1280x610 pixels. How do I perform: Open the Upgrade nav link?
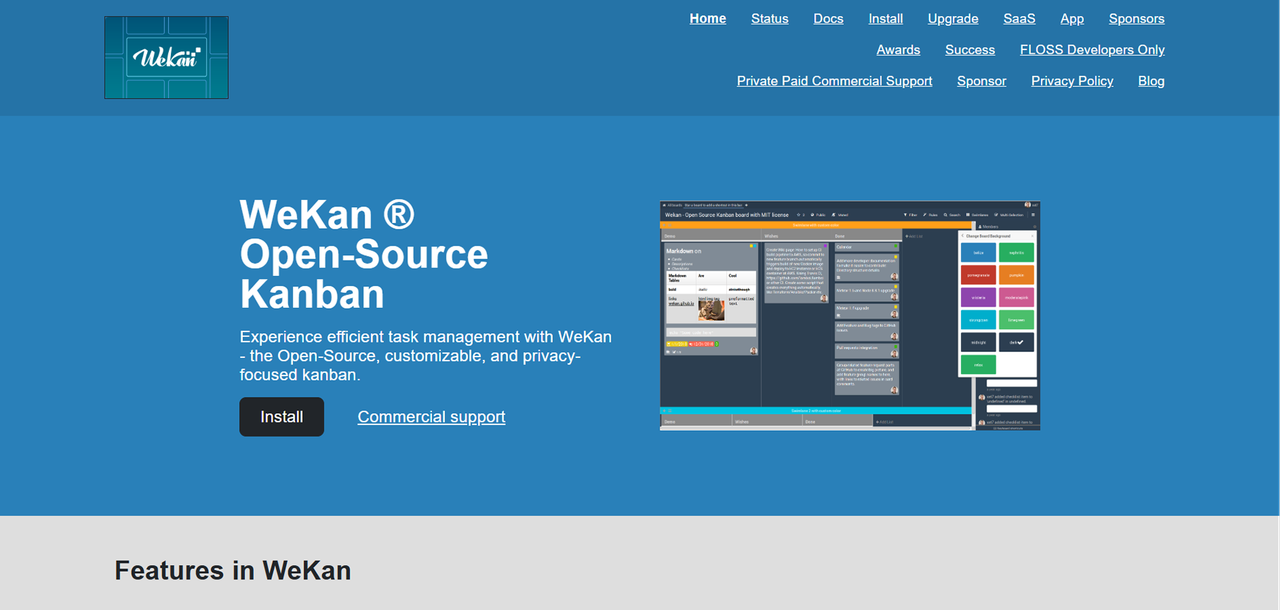(x=953, y=18)
